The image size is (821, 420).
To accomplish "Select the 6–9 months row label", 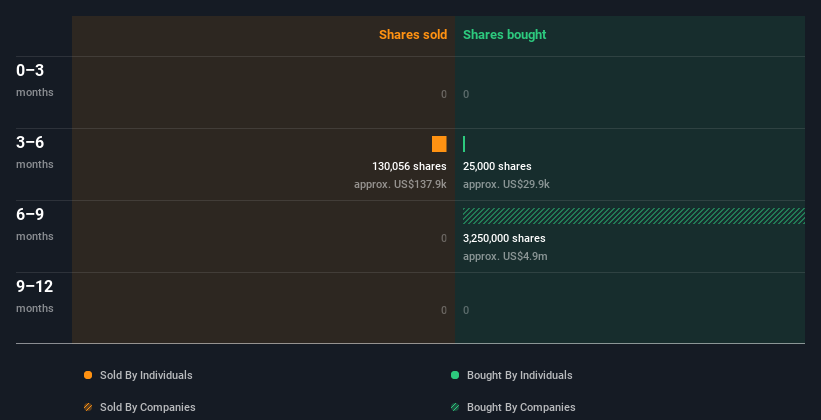I will pos(35,225).
